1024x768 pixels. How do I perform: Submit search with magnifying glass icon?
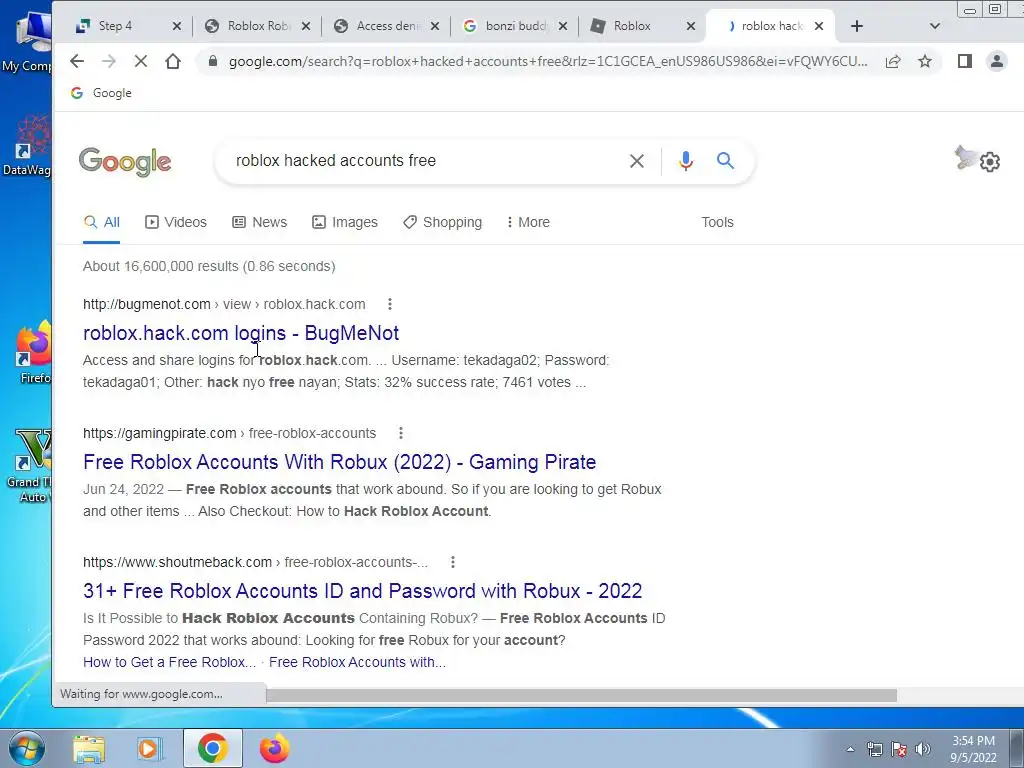[x=725, y=161]
